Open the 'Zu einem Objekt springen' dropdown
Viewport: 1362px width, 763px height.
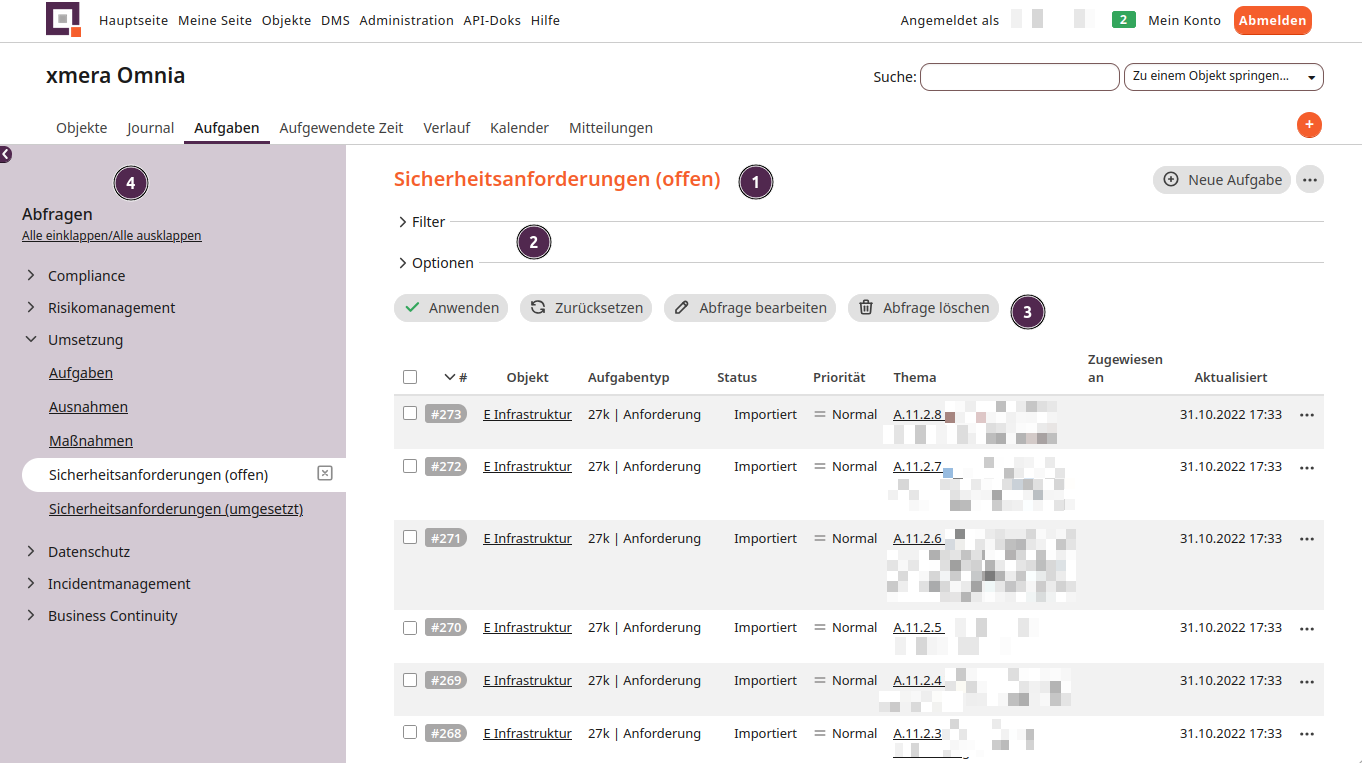pyautogui.click(x=1224, y=76)
